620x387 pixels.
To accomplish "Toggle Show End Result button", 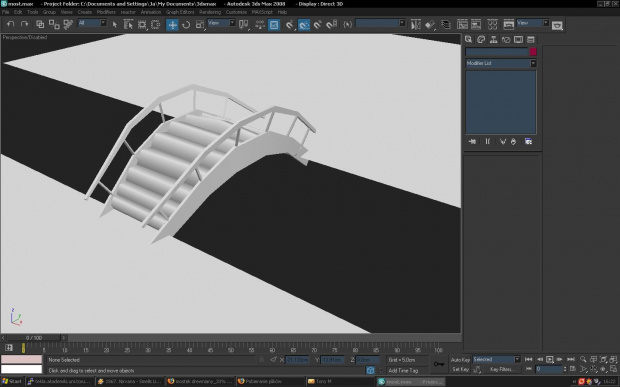I will pyautogui.click(x=488, y=142).
